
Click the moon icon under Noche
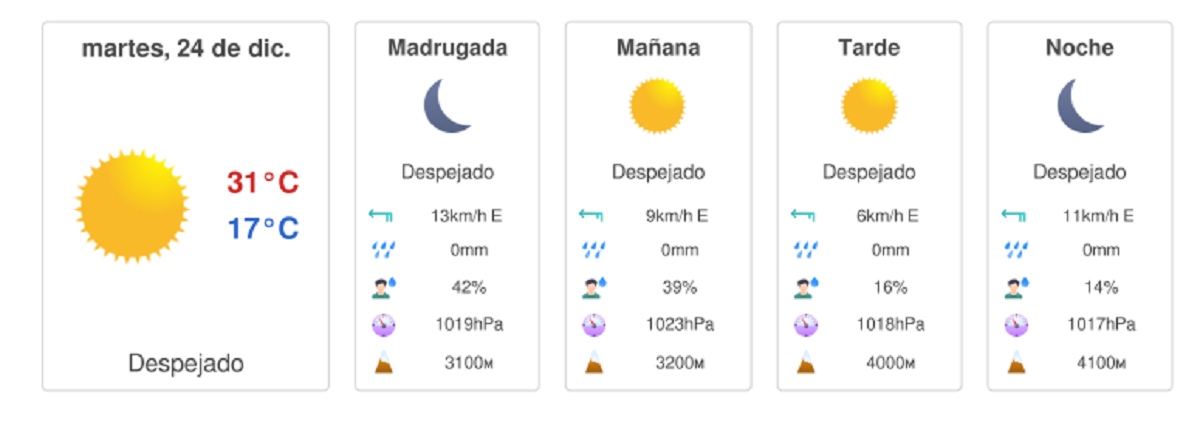(x=1080, y=105)
